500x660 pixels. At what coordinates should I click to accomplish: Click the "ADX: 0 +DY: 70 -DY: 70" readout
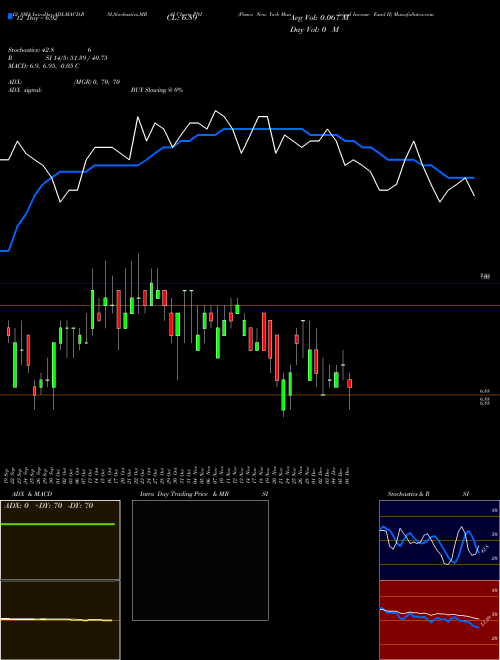[x=48, y=506]
